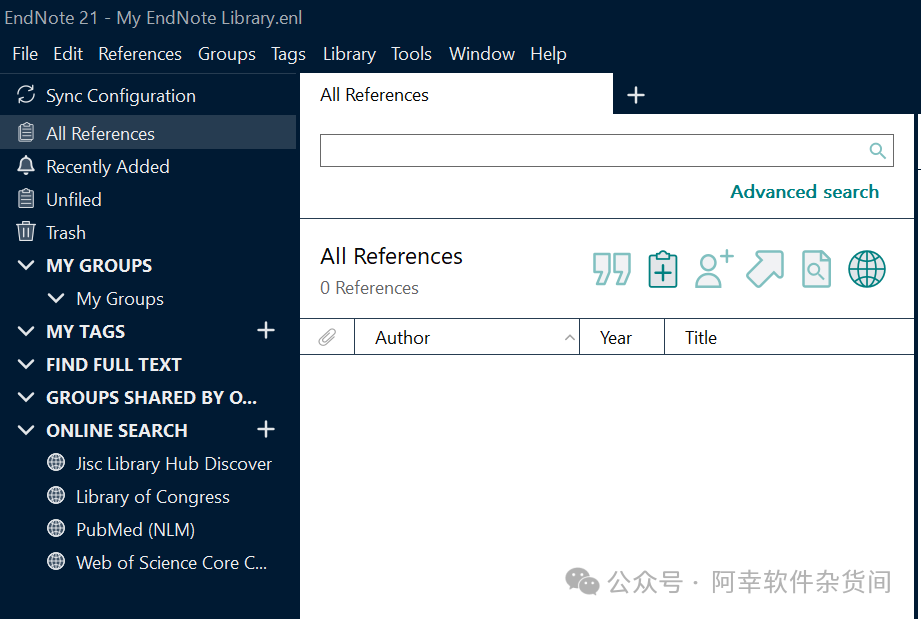
Task: Collapse the MY TAGS section
Action: tap(26, 331)
